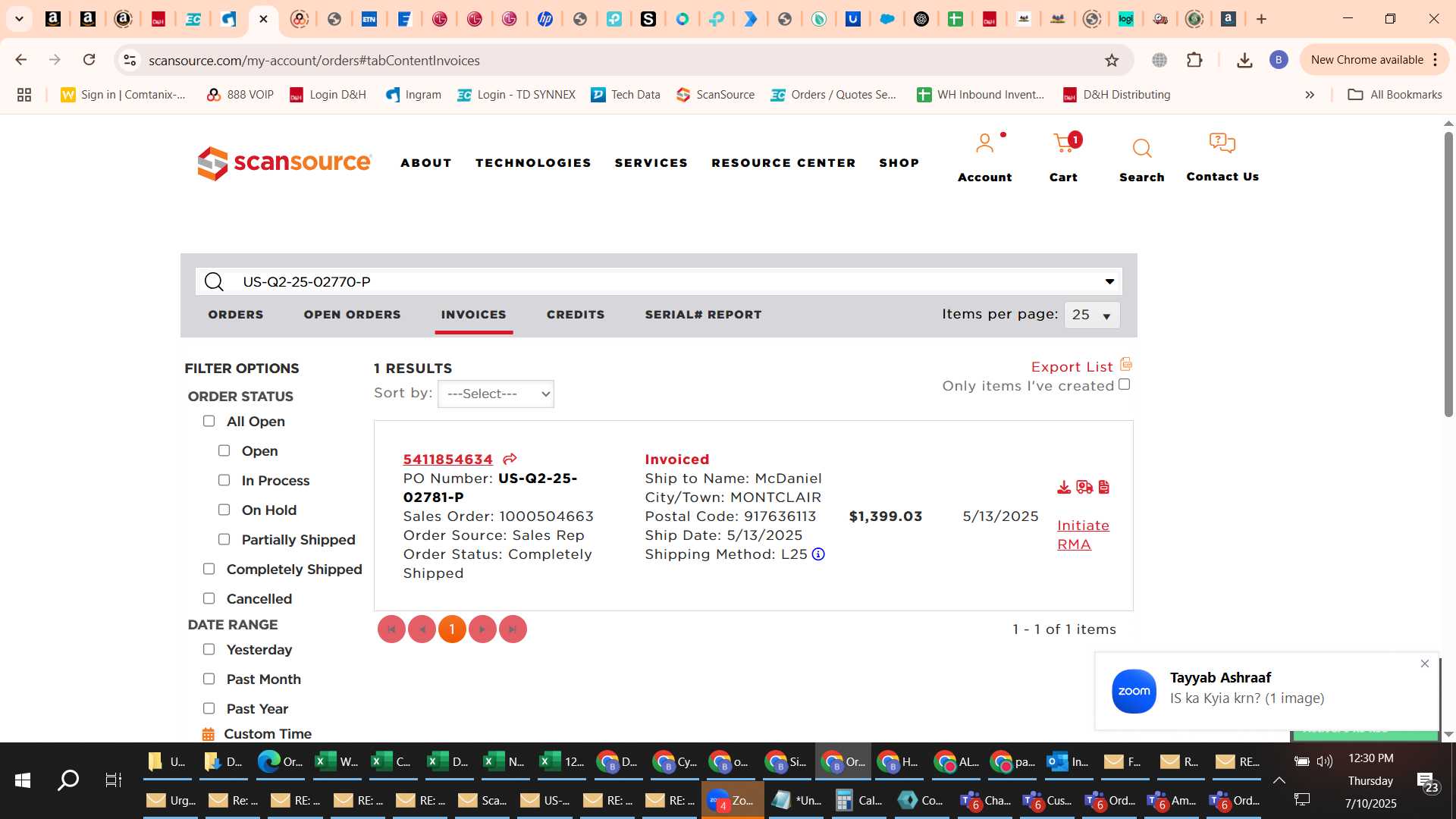Open the Windows Start menu
The height and width of the screenshot is (819, 1456).
22,780
